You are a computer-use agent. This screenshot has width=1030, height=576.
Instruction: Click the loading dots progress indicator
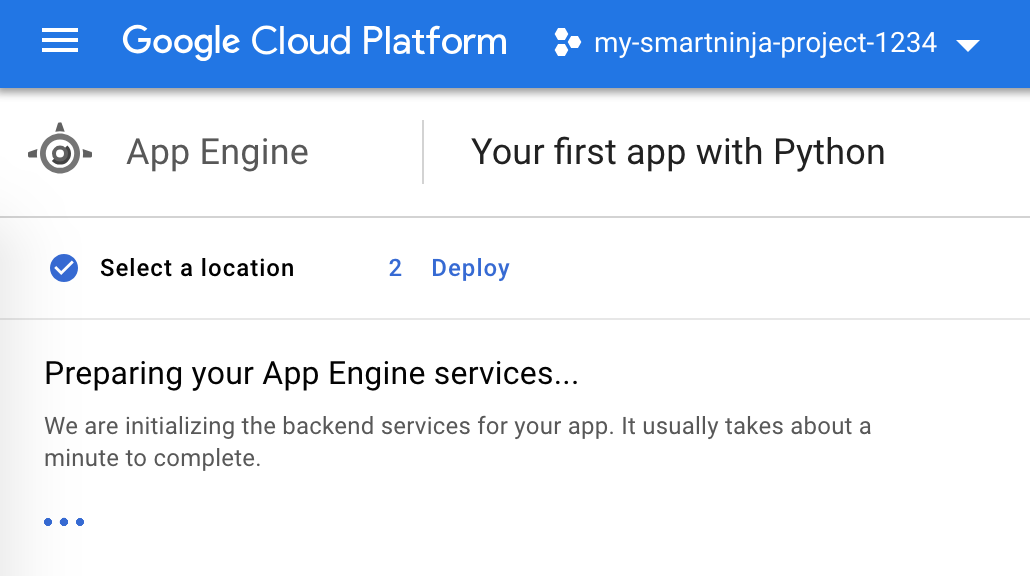(x=64, y=522)
